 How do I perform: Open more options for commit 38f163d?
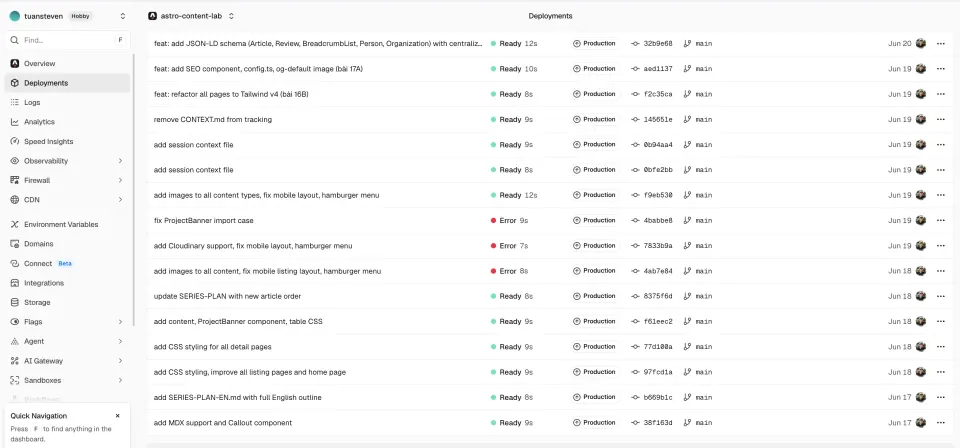(x=940, y=423)
